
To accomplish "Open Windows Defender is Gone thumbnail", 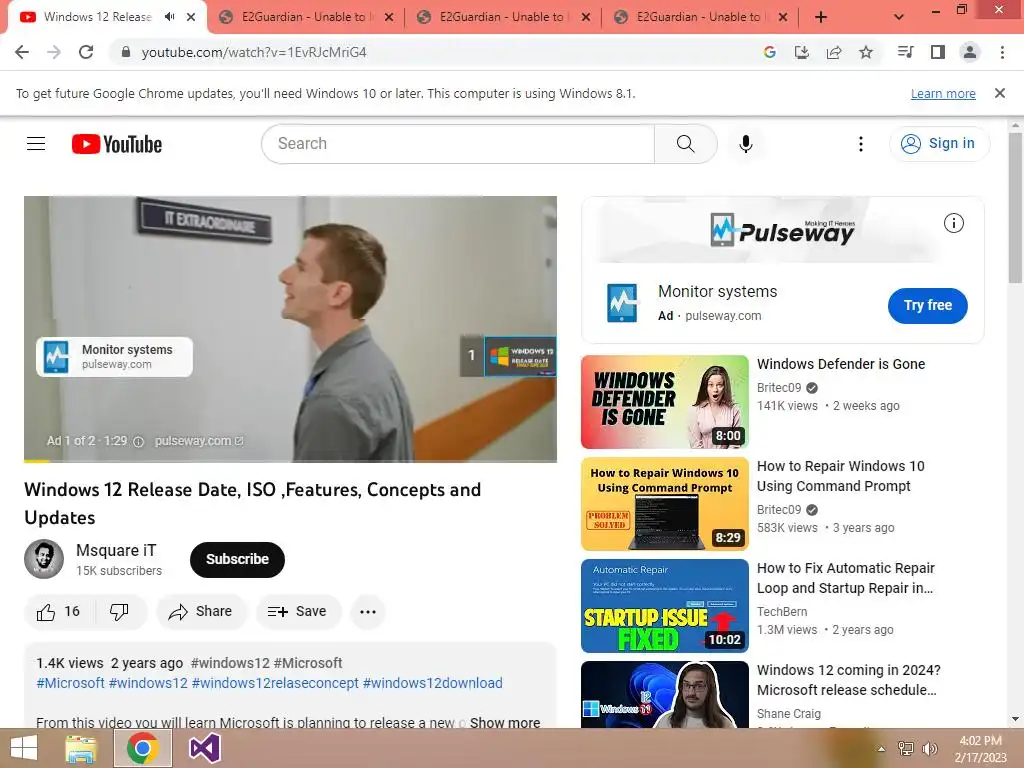I will (x=665, y=402).
